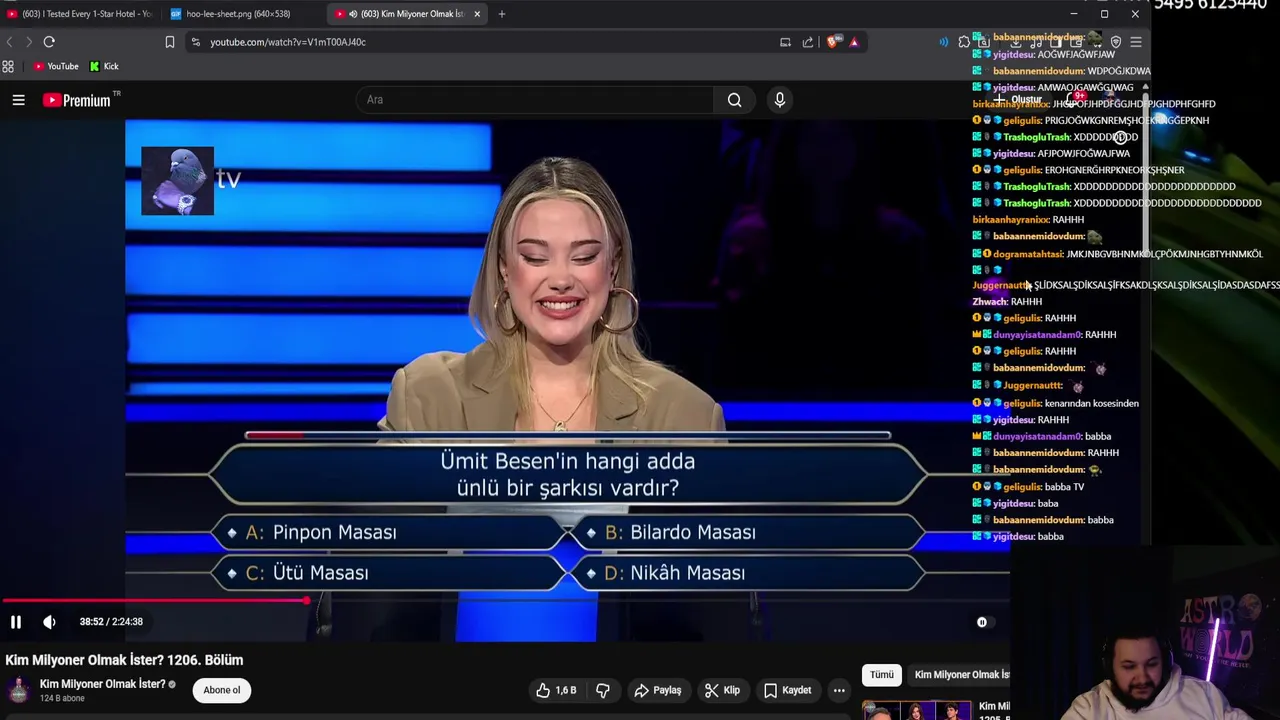Focus the Ara search field
This screenshot has width=1280, height=720.
pyautogui.click(x=535, y=100)
